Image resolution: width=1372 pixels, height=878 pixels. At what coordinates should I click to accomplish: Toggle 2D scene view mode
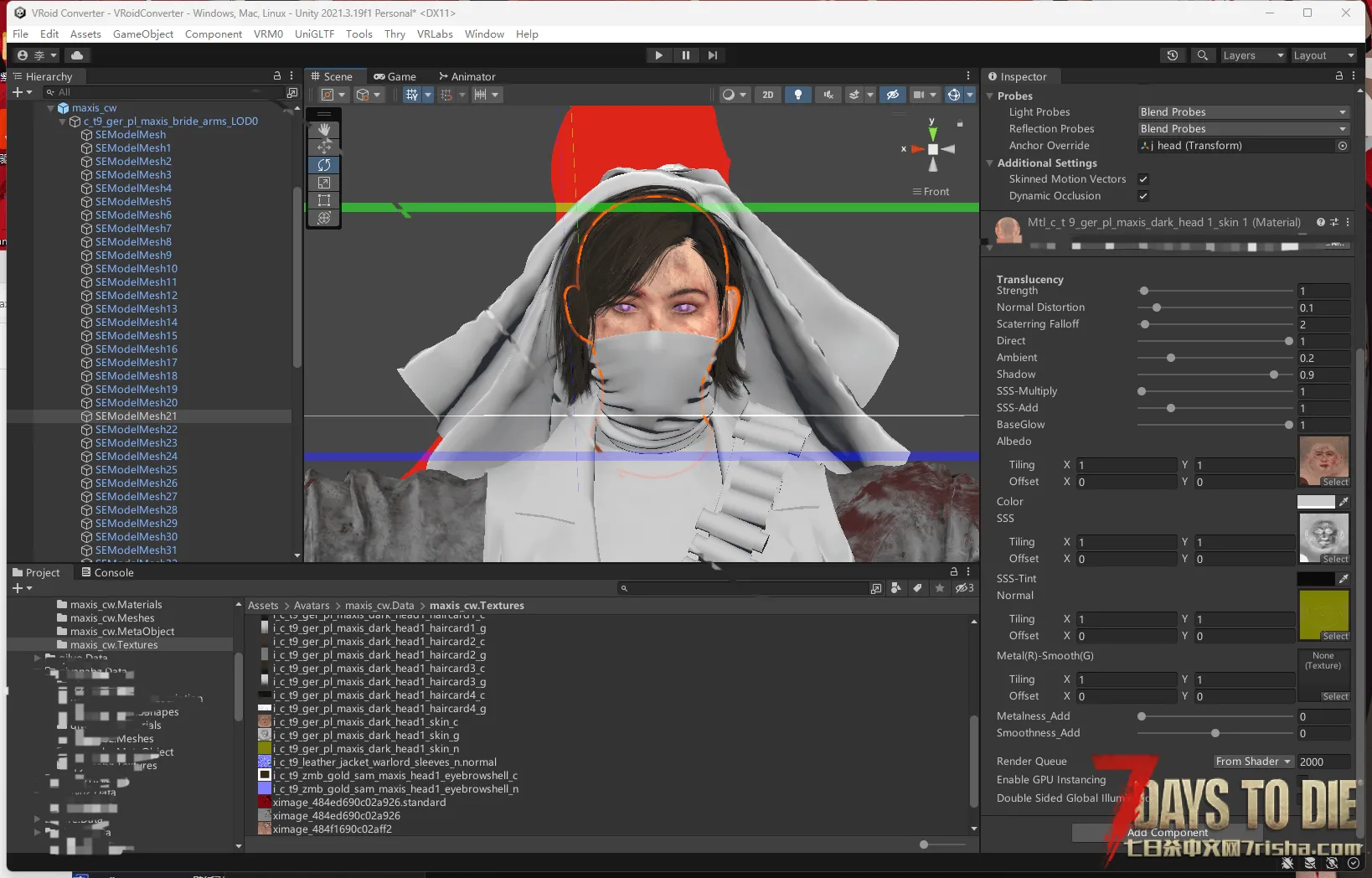pos(767,95)
